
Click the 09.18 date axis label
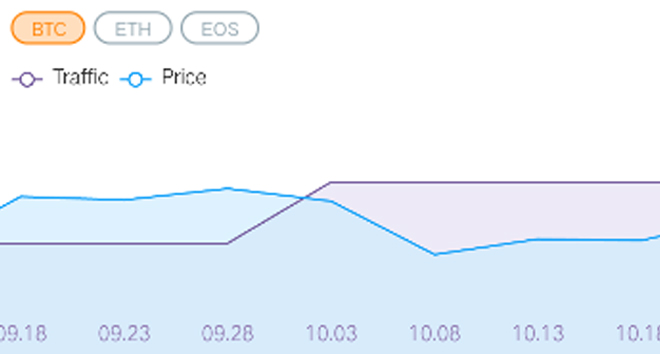point(22,333)
